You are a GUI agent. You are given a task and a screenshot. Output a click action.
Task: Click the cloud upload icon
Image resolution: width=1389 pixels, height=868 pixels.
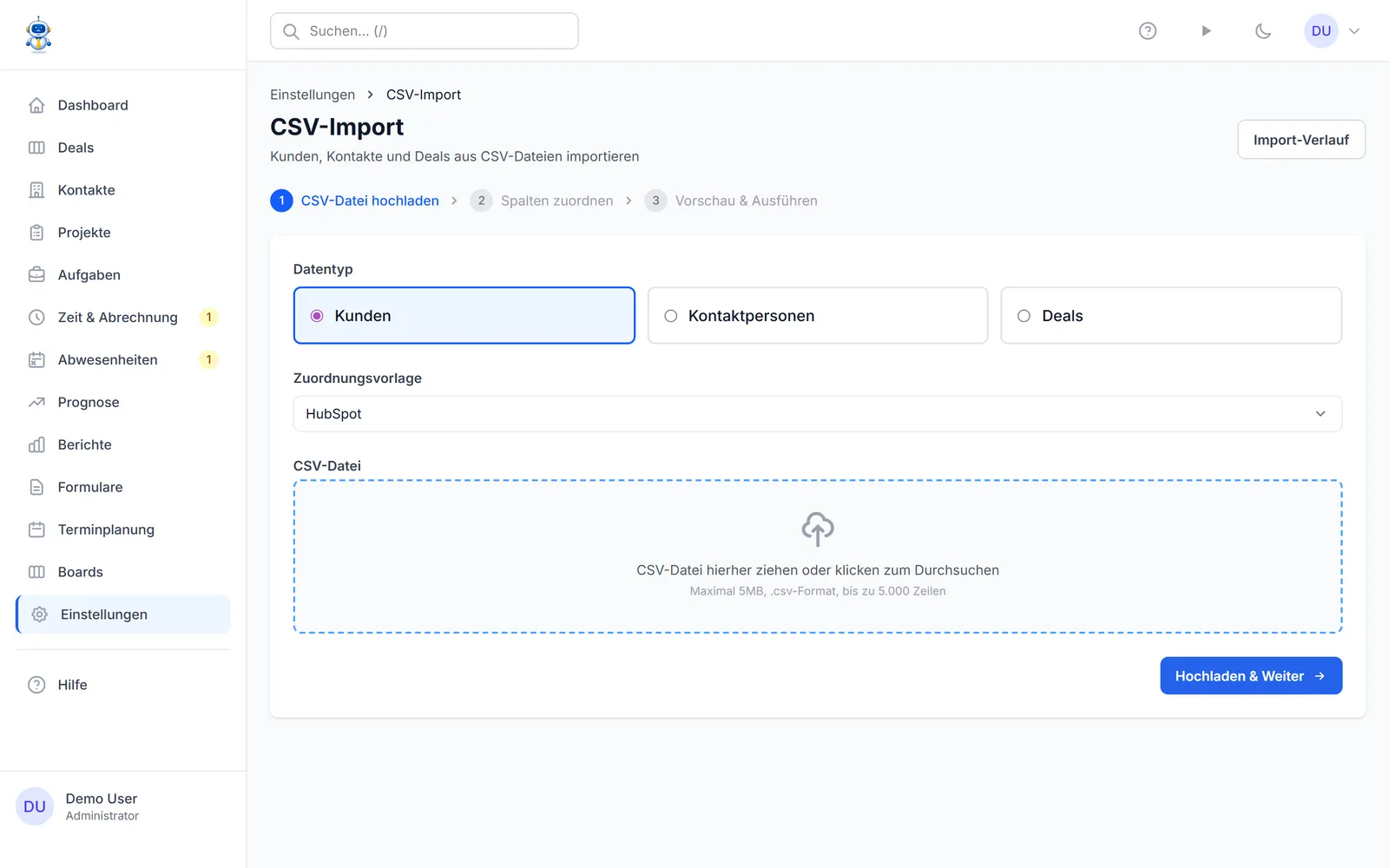[x=818, y=529]
